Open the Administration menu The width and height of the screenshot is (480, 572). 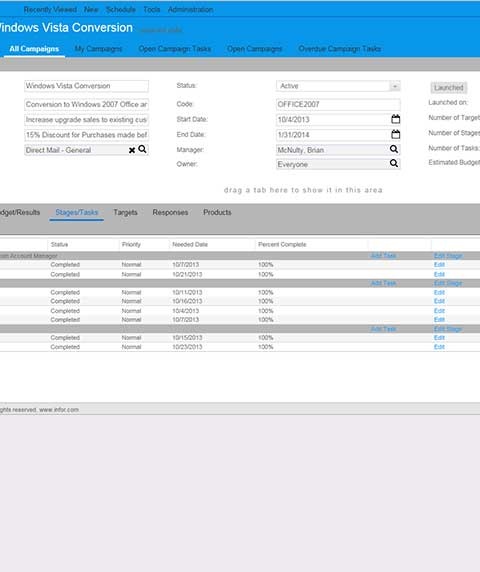(x=190, y=9)
